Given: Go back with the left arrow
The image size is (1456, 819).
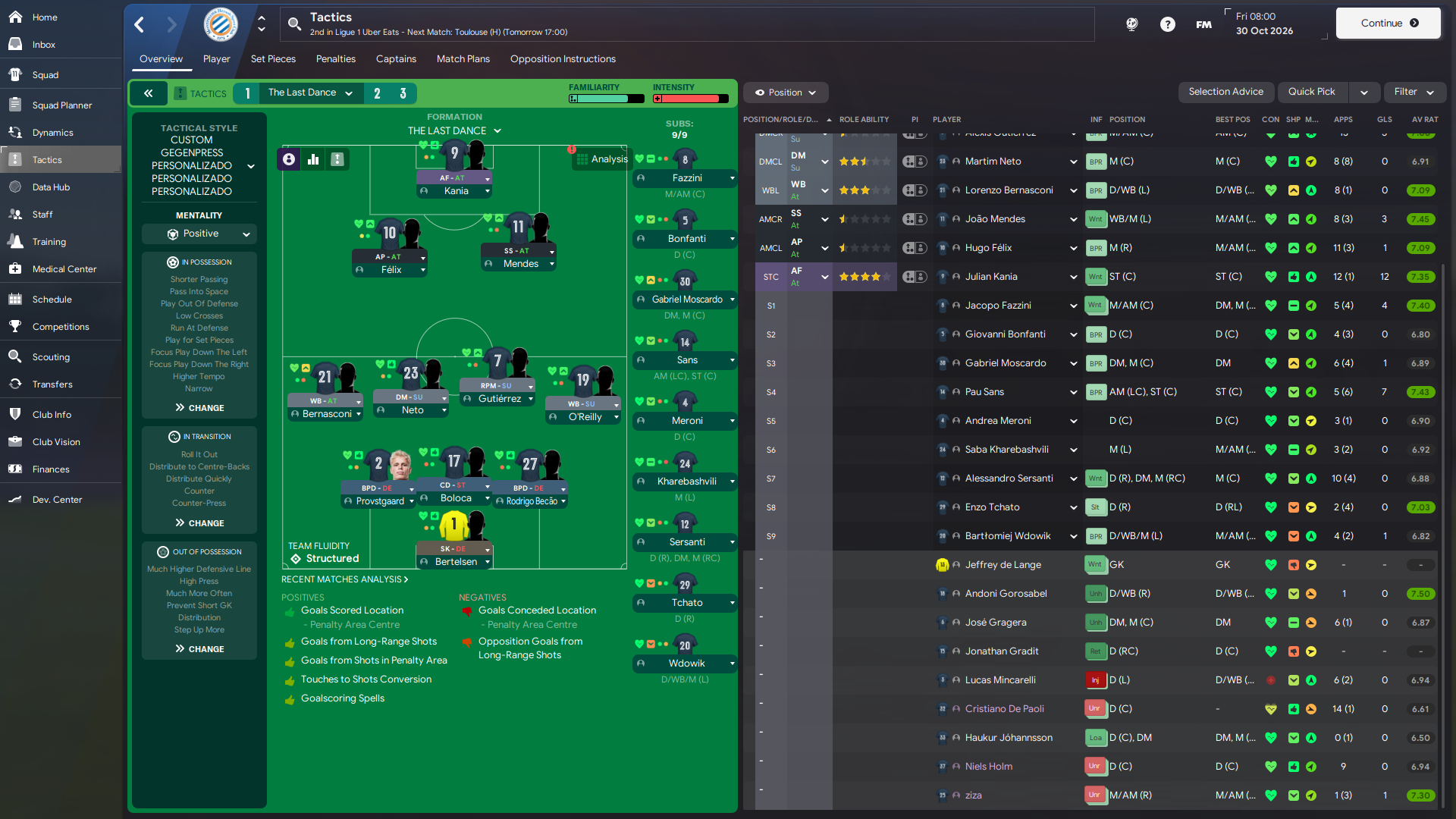Looking at the screenshot, I should (140, 24).
